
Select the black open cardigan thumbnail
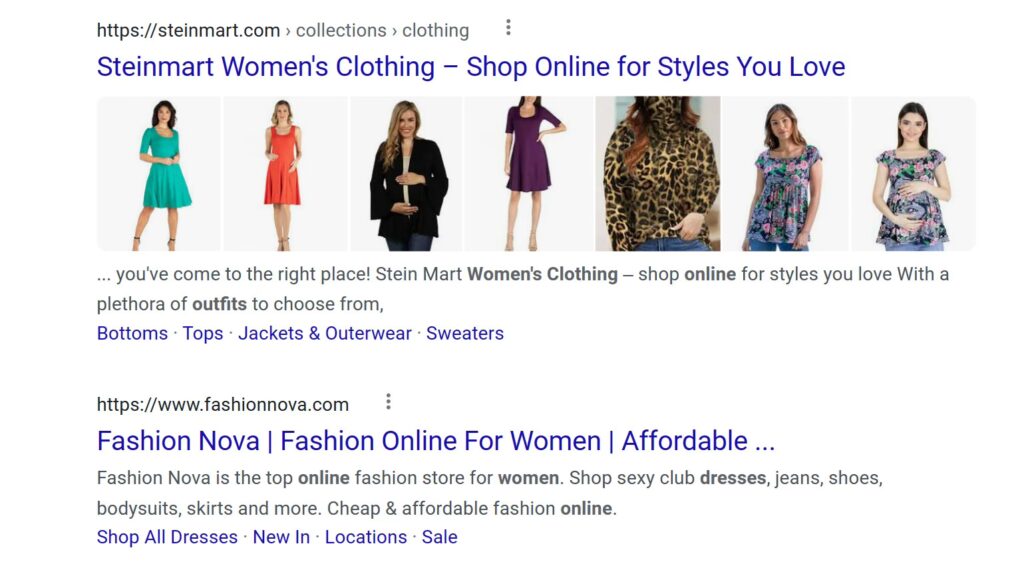[408, 173]
